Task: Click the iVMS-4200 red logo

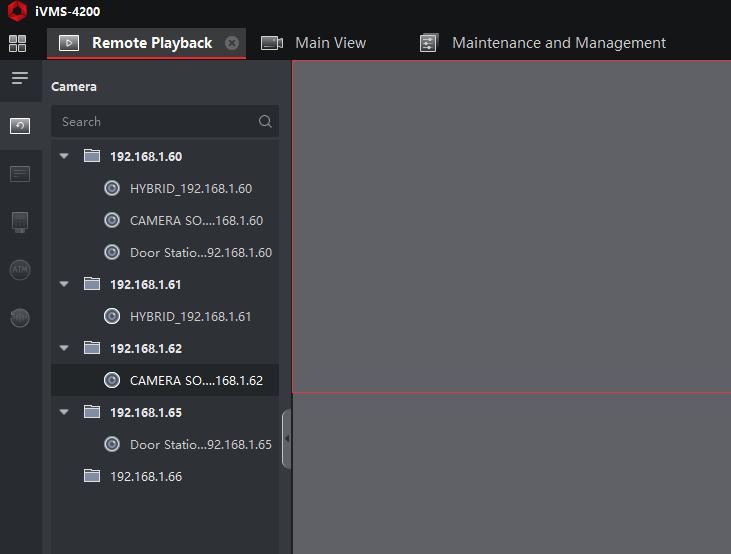Action: click(x=16, y=12)
